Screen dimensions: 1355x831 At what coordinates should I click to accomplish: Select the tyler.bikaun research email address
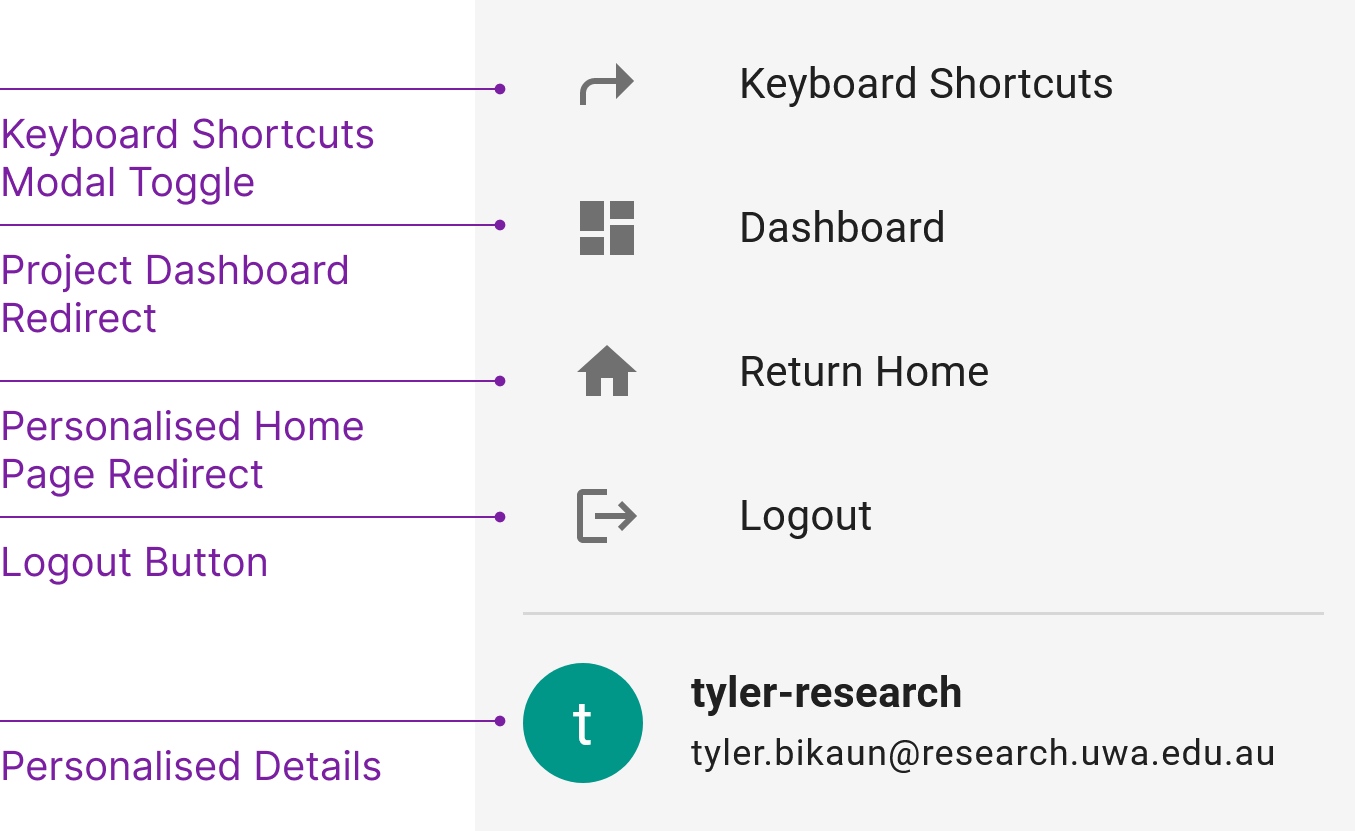tap(983, 754)
